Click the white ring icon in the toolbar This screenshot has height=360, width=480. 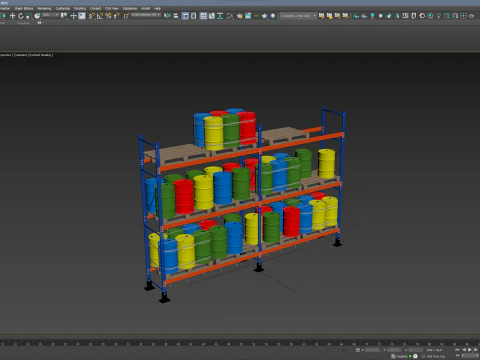tap(422, 16)
